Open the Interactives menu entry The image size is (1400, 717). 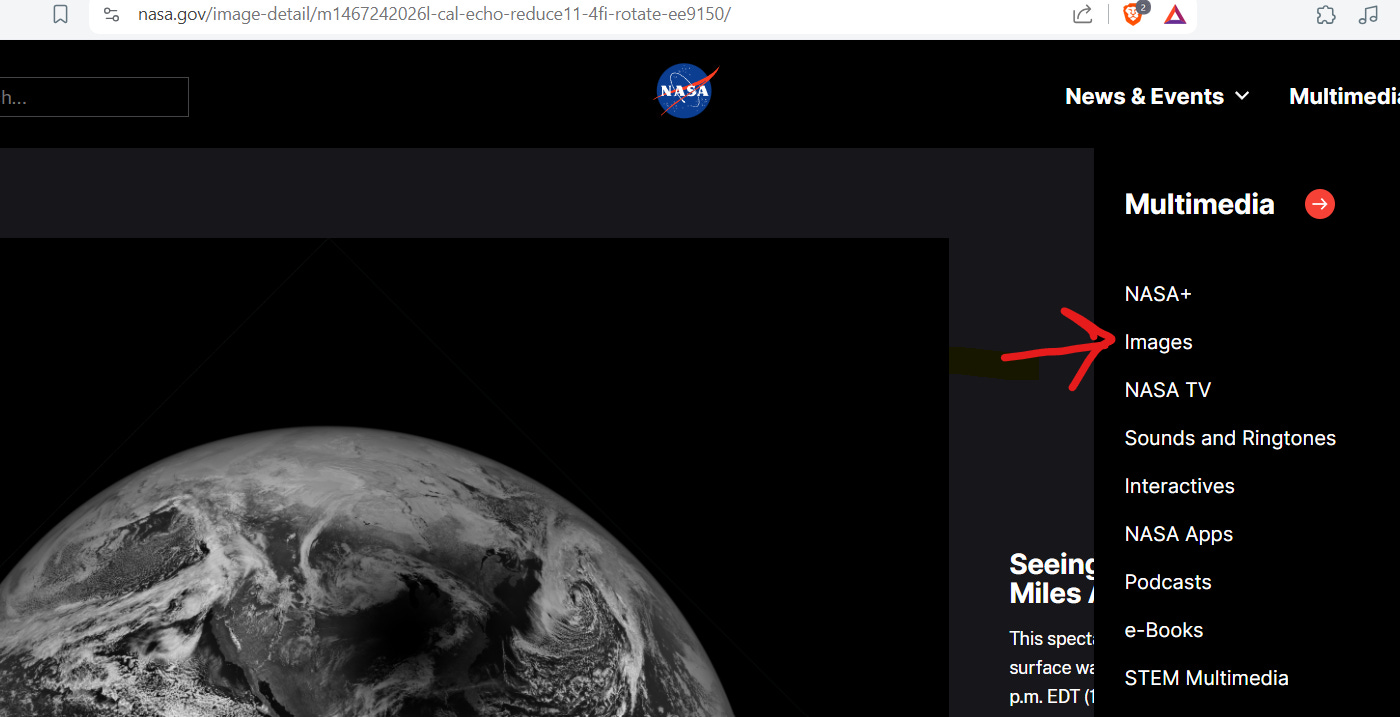[x=1179, y=486]
